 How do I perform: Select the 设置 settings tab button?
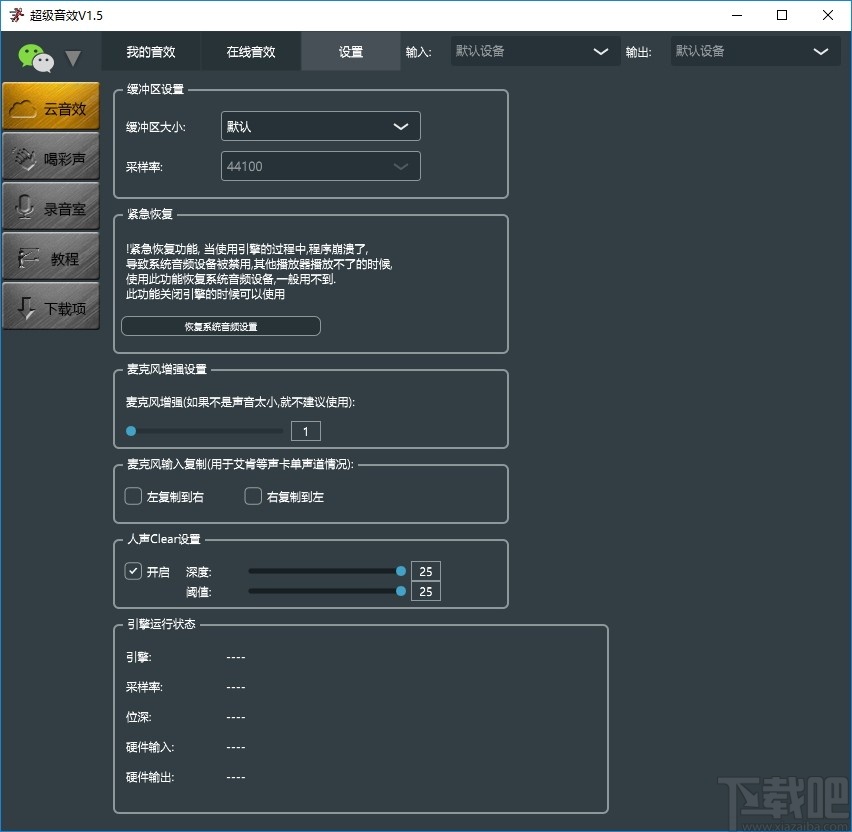click(350, 51)
